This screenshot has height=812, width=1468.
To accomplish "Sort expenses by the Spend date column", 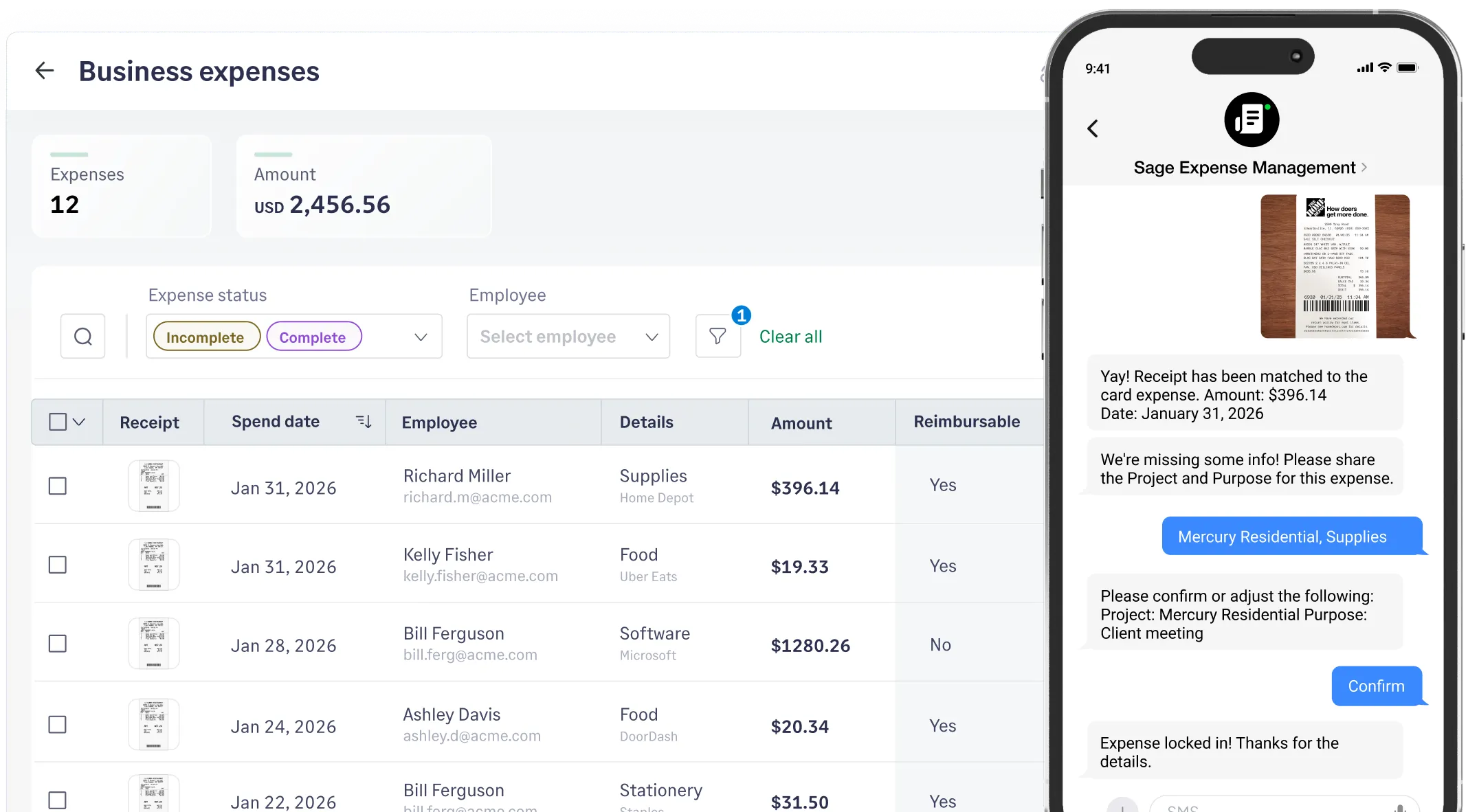I will click(363, 421).
